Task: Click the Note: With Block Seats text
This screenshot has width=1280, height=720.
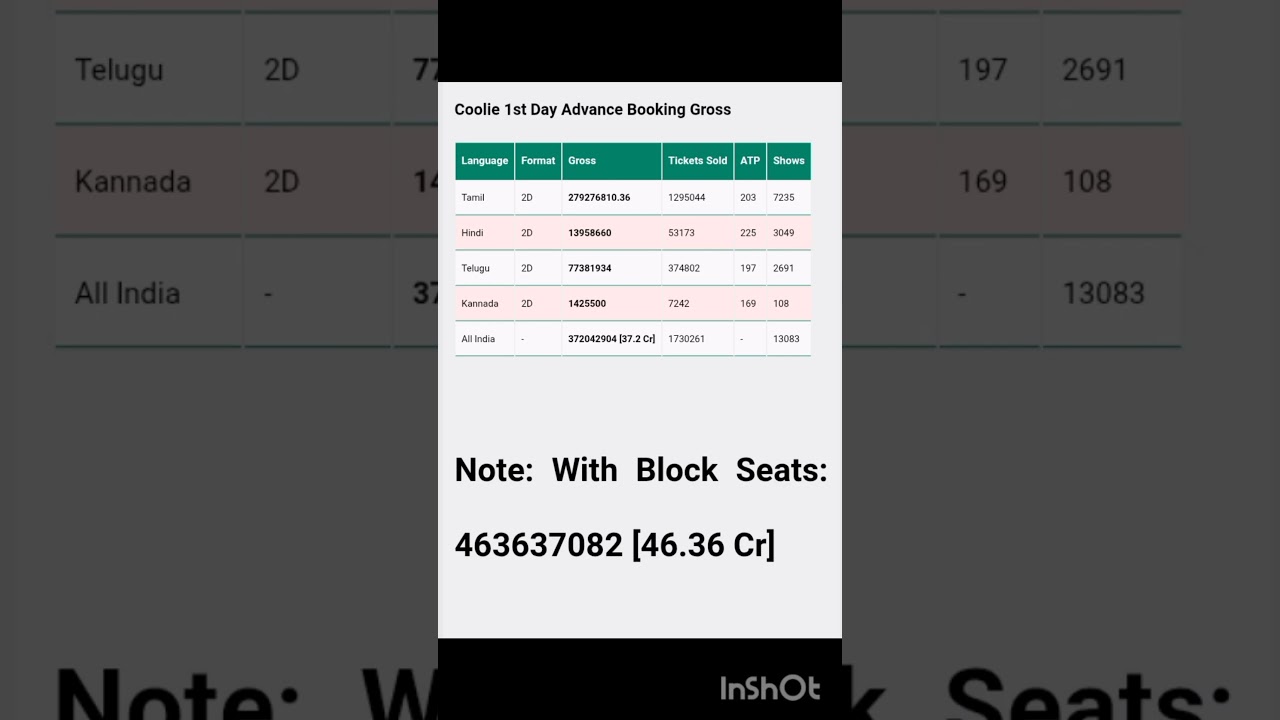Action: pos(640,470)
